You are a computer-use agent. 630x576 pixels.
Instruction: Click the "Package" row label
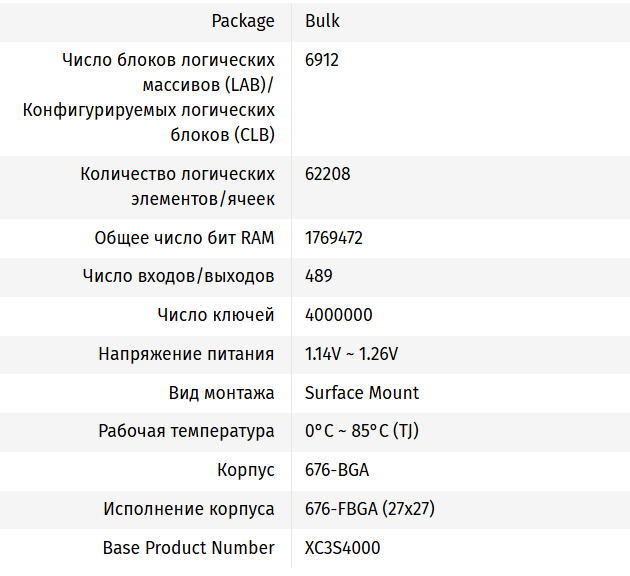(x=243, y=21)
